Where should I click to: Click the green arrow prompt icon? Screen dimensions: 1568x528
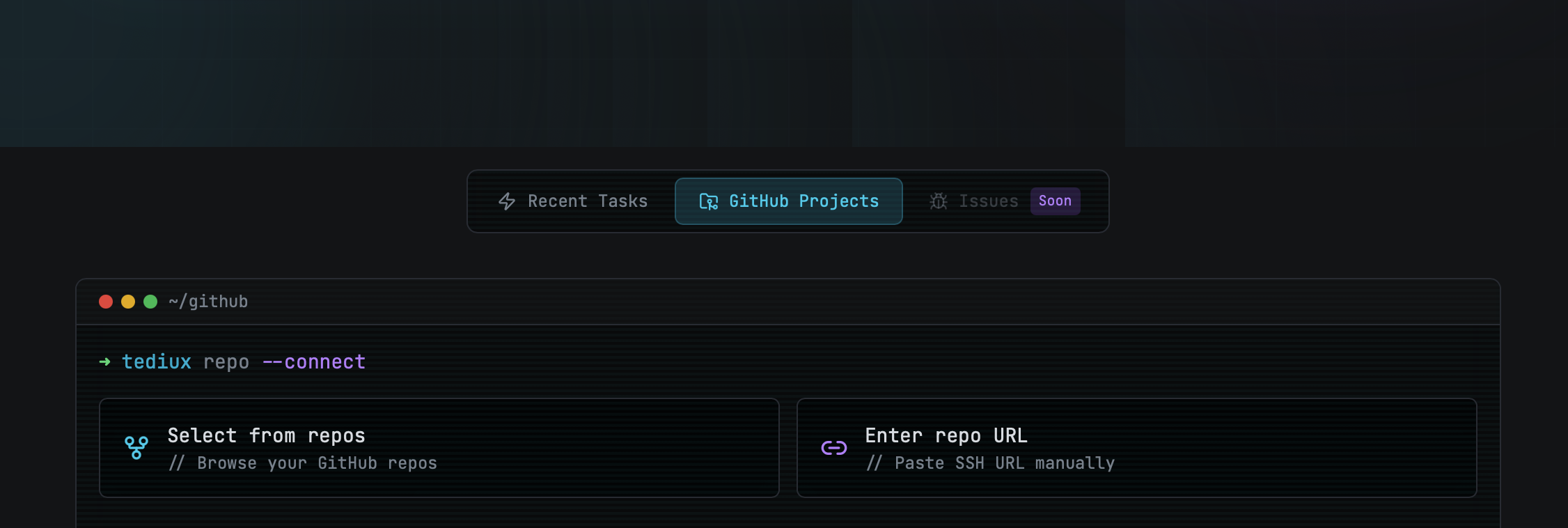[x=105, y=362]
